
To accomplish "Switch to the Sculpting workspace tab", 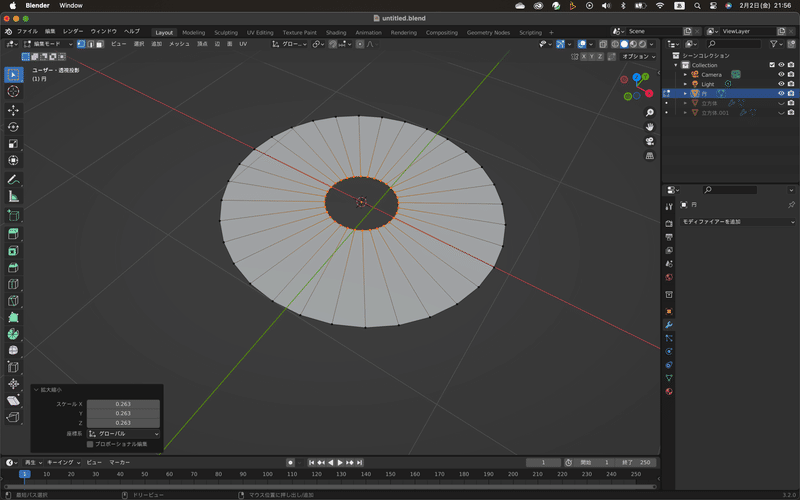I will 226,32.
